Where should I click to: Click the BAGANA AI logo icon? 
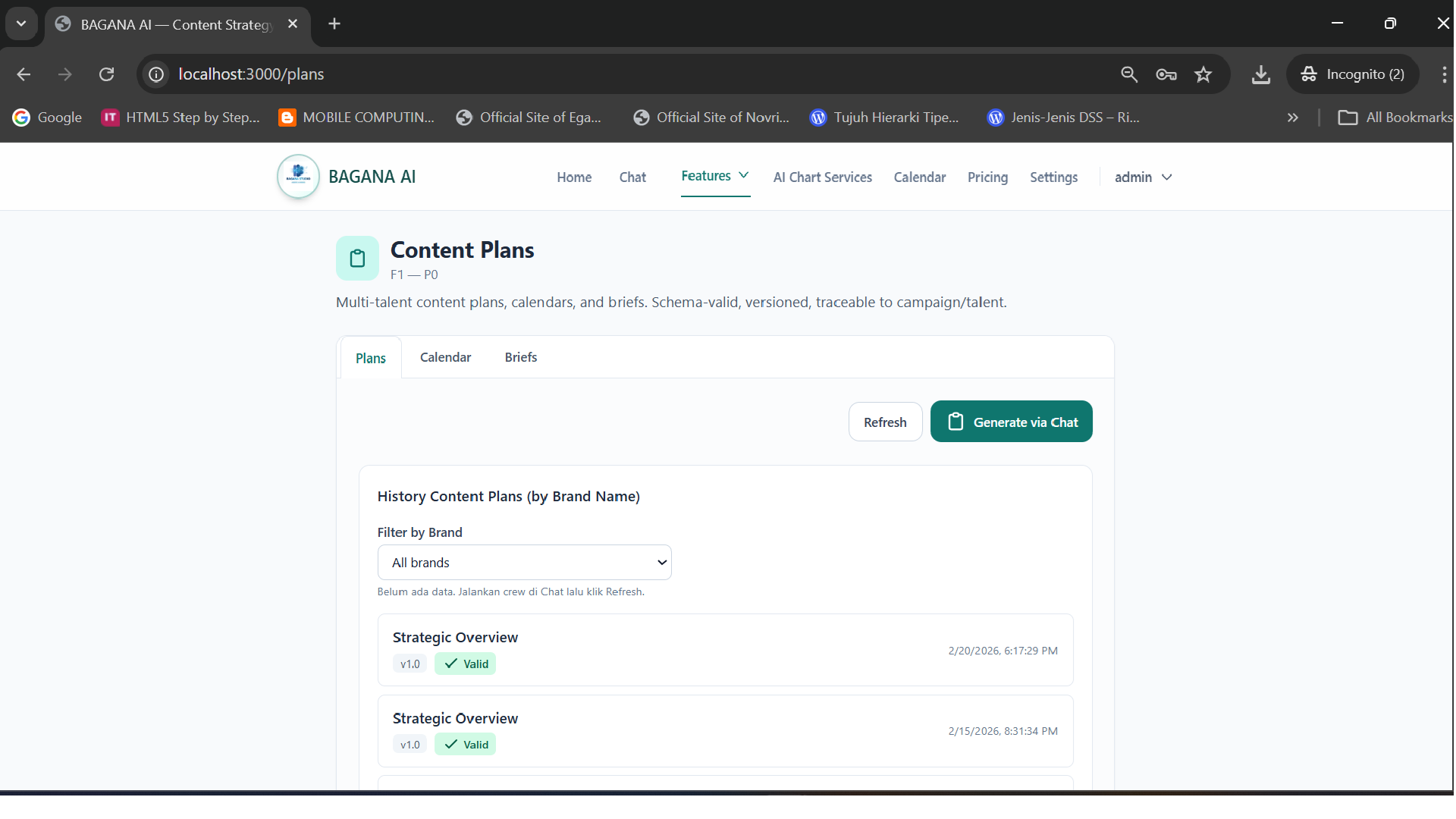point(297,176)
